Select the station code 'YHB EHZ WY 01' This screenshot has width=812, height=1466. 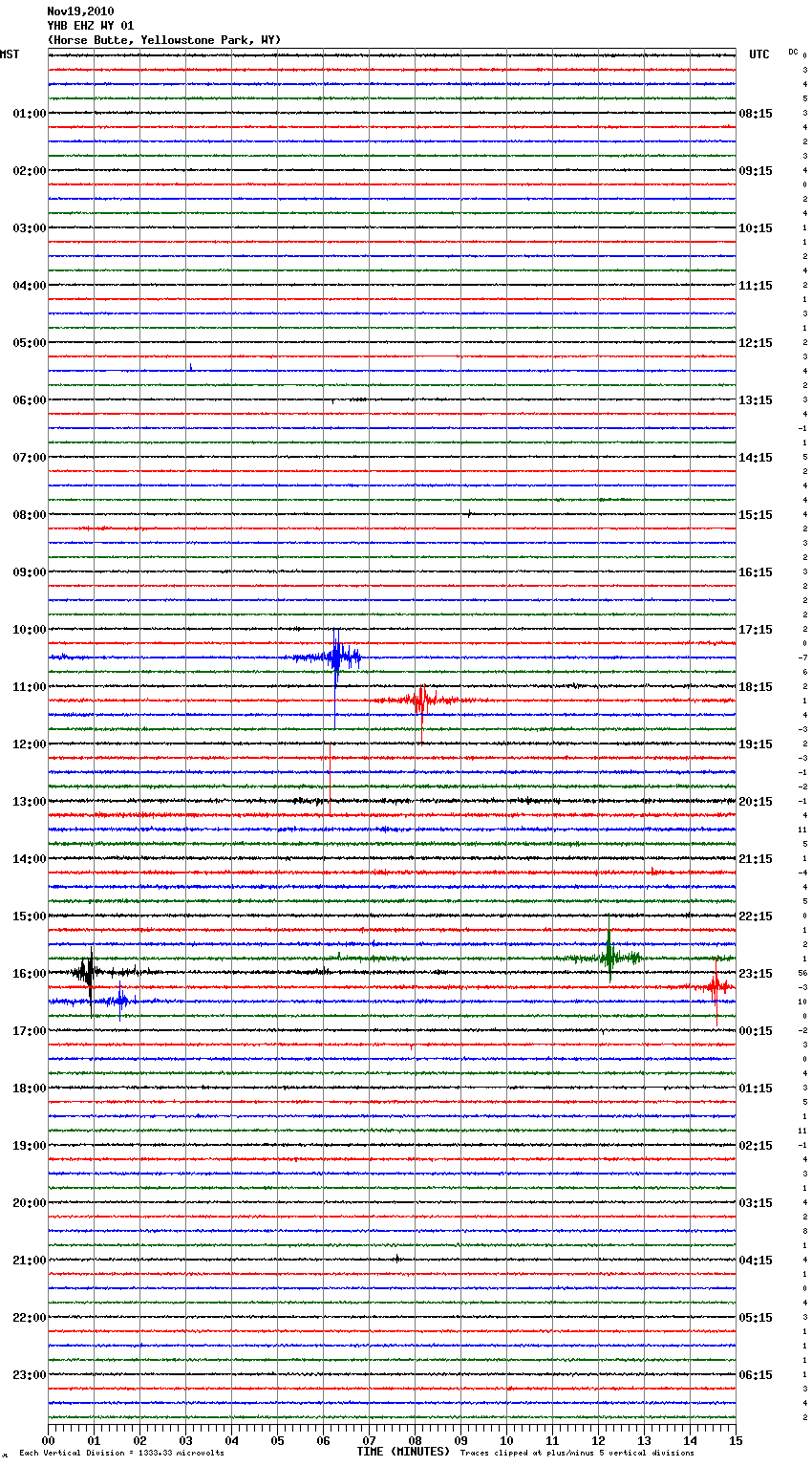point(91,26)
